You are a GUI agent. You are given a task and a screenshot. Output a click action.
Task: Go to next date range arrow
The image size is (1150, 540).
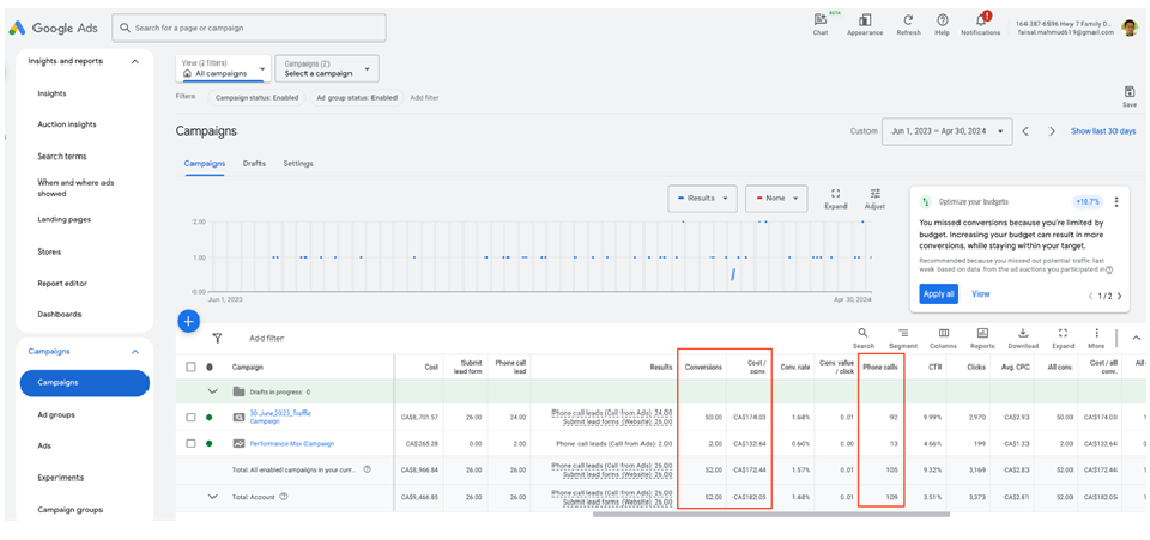[x=1052, y=131]
